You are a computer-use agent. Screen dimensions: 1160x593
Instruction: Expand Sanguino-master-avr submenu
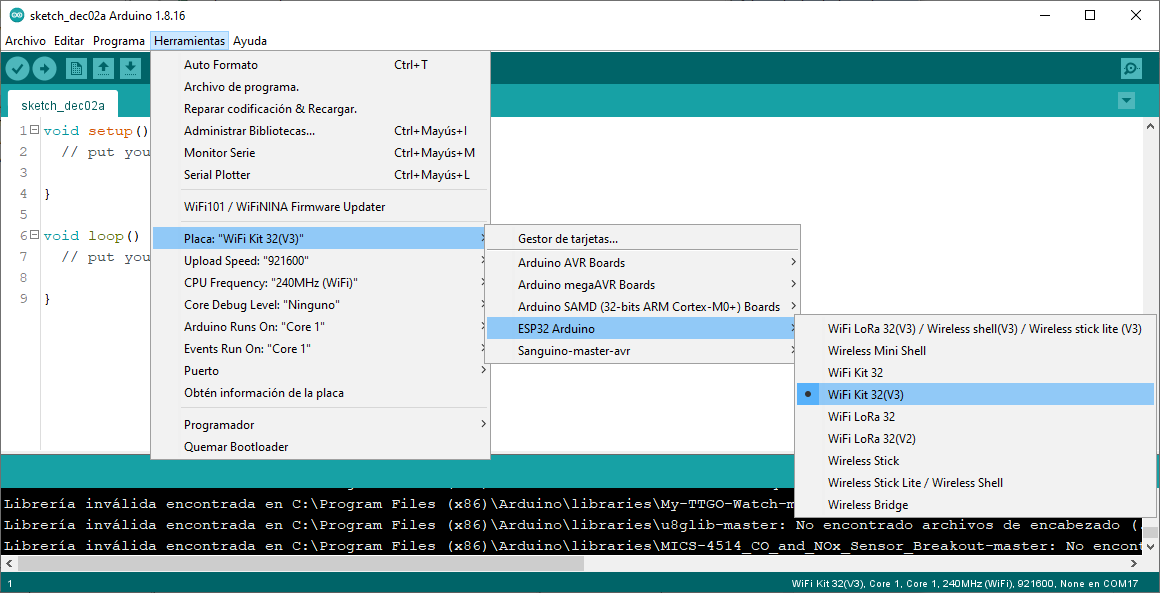642,350
